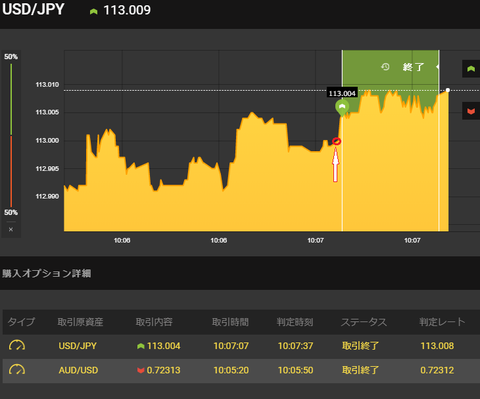Select AUD/USD asset in trade table
The image size is (480, 399).
[78, 370]
